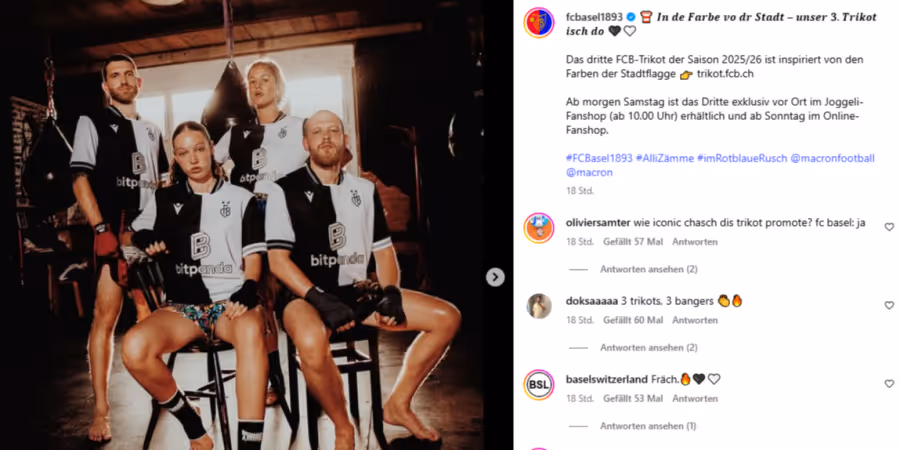The width and height of the screenshot is (900, 450).
Task: Open the #AlliZämme hashtag
Action: (665, 158)
